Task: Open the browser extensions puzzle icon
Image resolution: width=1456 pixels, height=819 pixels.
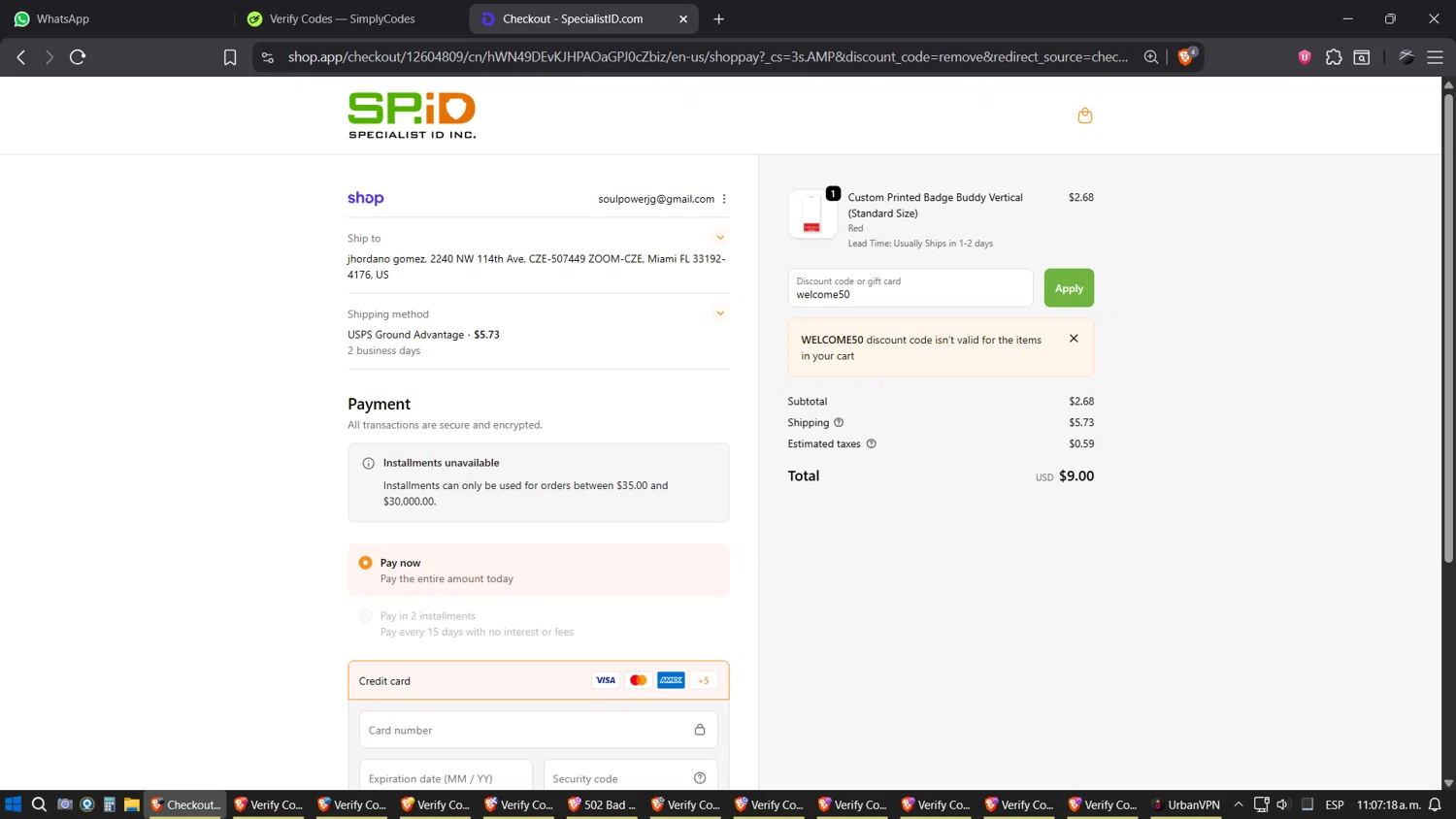Action: click(x=1334, y=57)
